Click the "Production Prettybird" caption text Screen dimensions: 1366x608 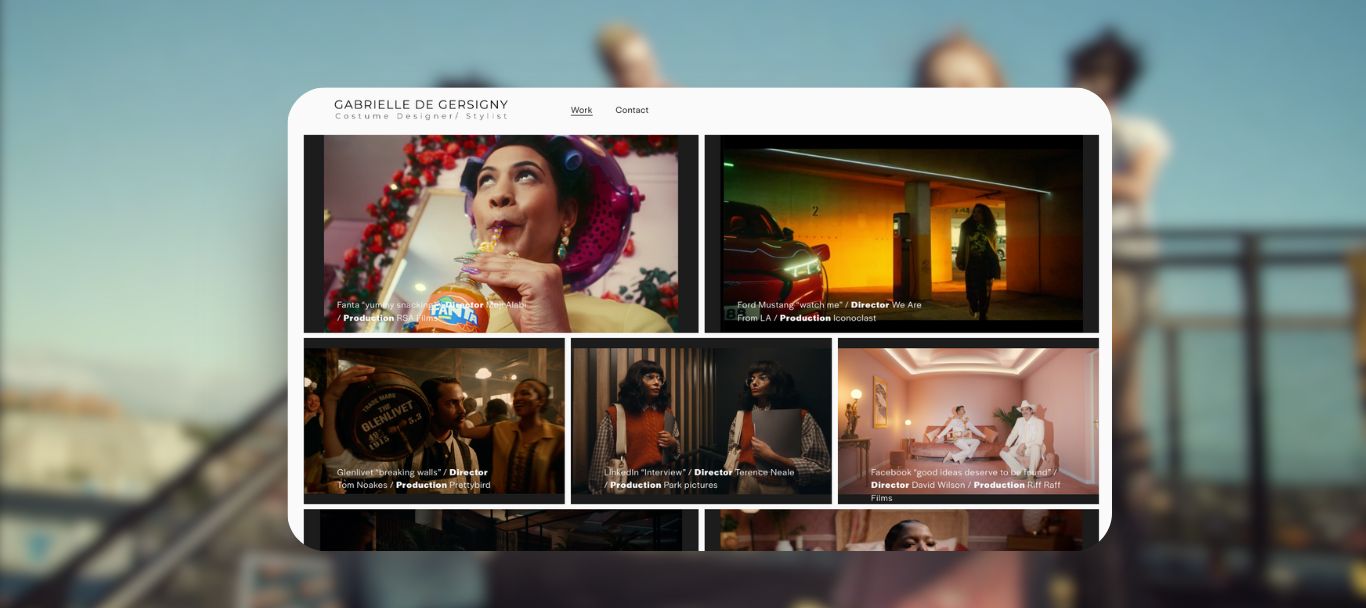tap(443, 485)
